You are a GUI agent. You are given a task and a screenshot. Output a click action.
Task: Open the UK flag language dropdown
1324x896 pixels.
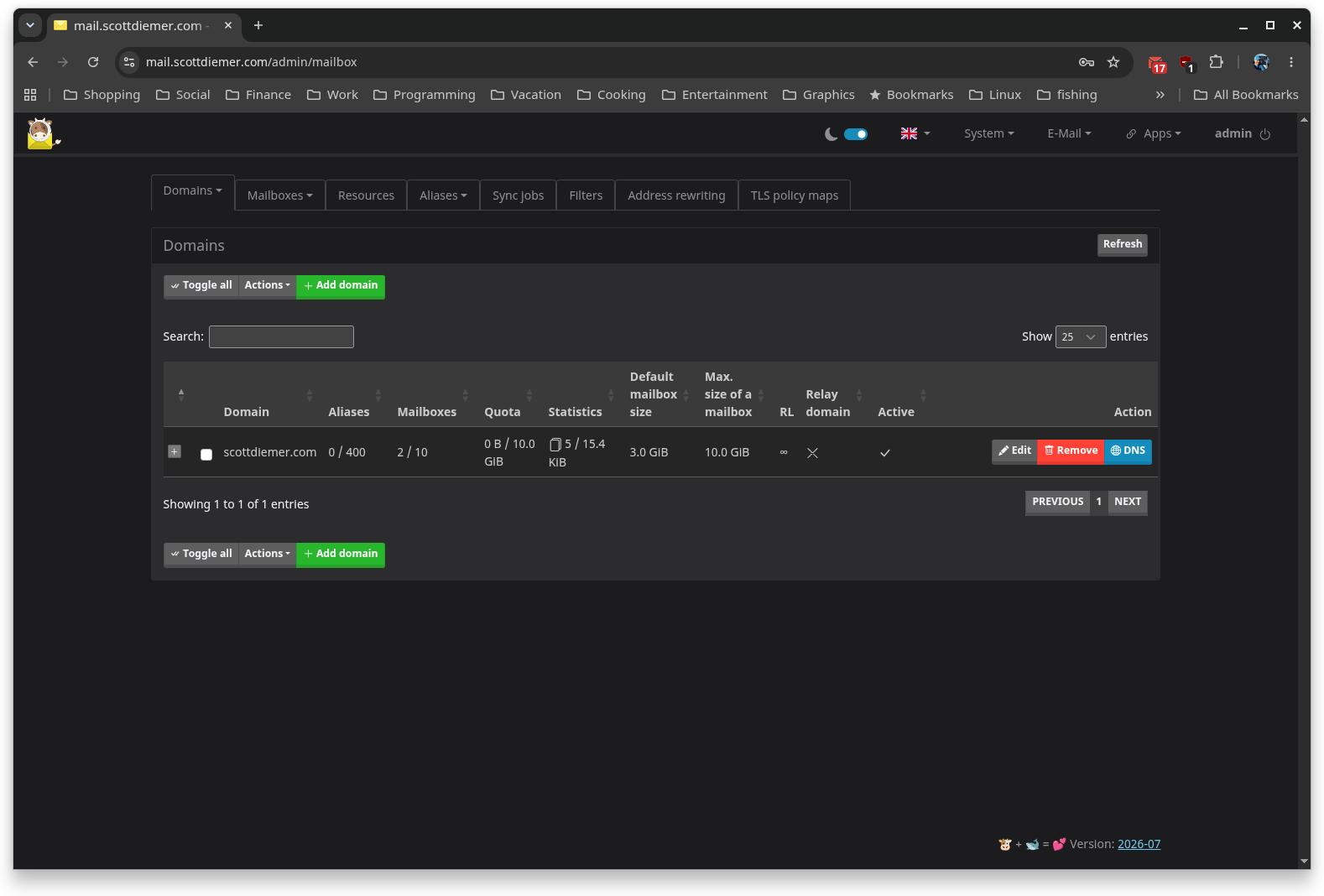(x=915, y=133)
